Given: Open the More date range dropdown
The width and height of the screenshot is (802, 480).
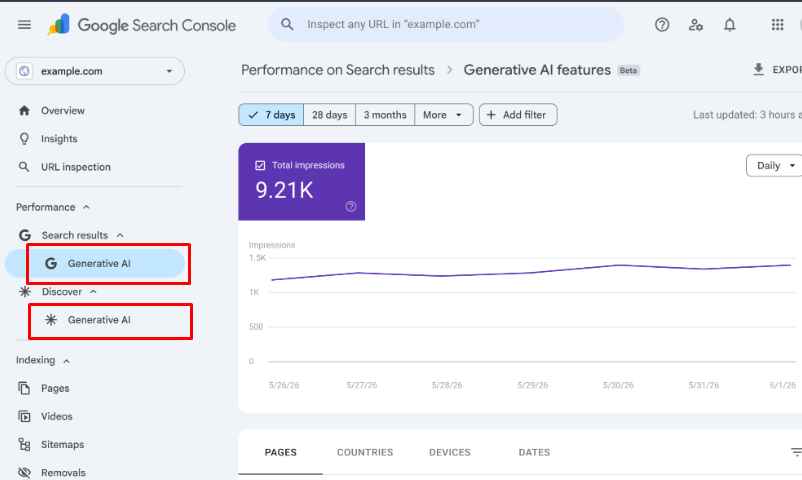Looking at the screenshot, I should click(443, 115).
